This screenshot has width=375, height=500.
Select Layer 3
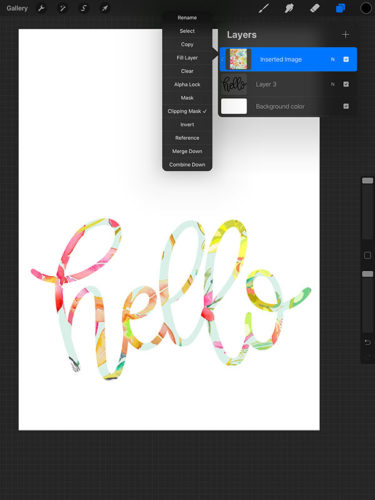coord(288,84)
